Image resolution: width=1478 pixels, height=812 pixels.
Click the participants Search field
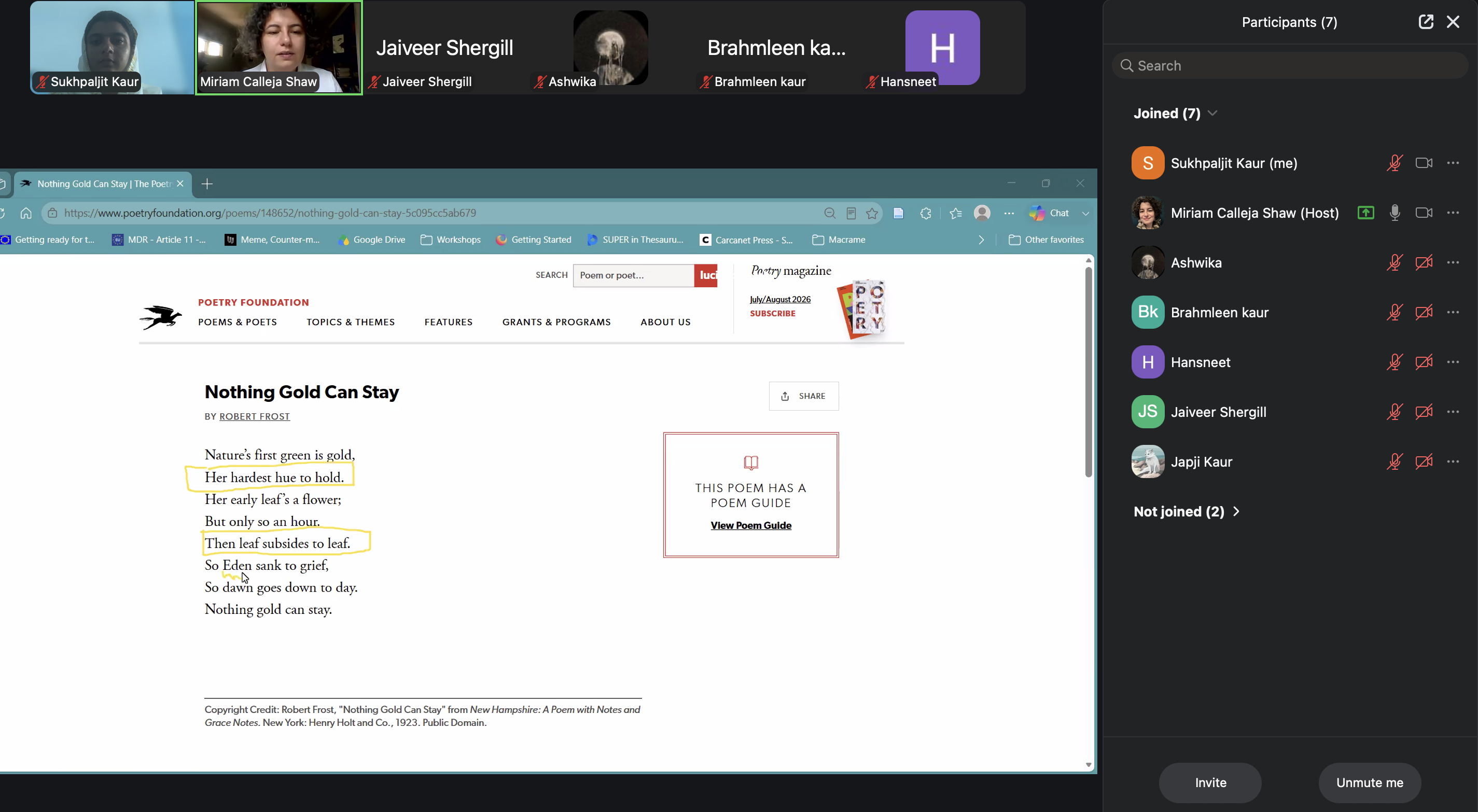tap(1289, 66)
